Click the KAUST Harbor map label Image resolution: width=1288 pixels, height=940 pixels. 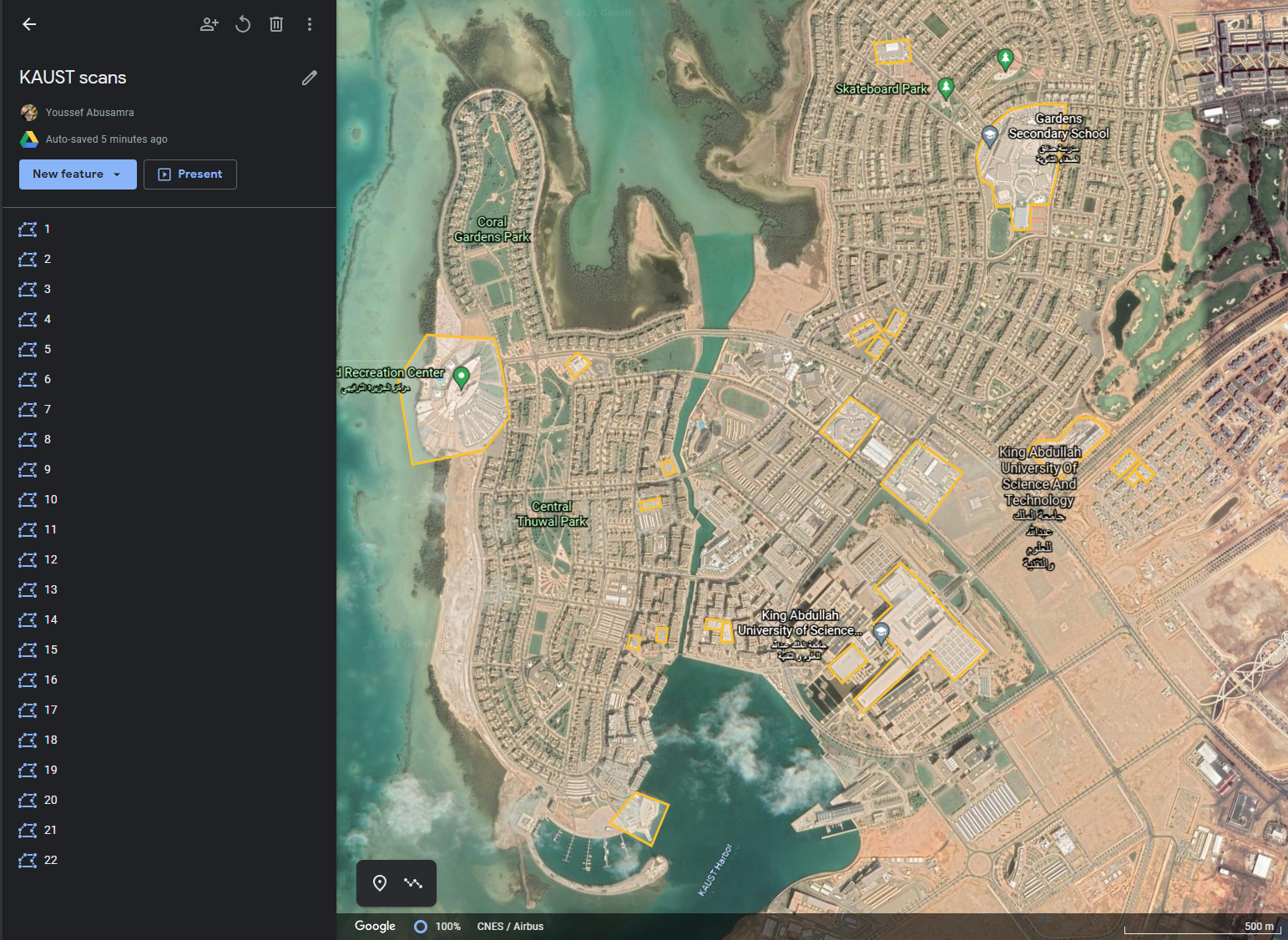[715, 871]
